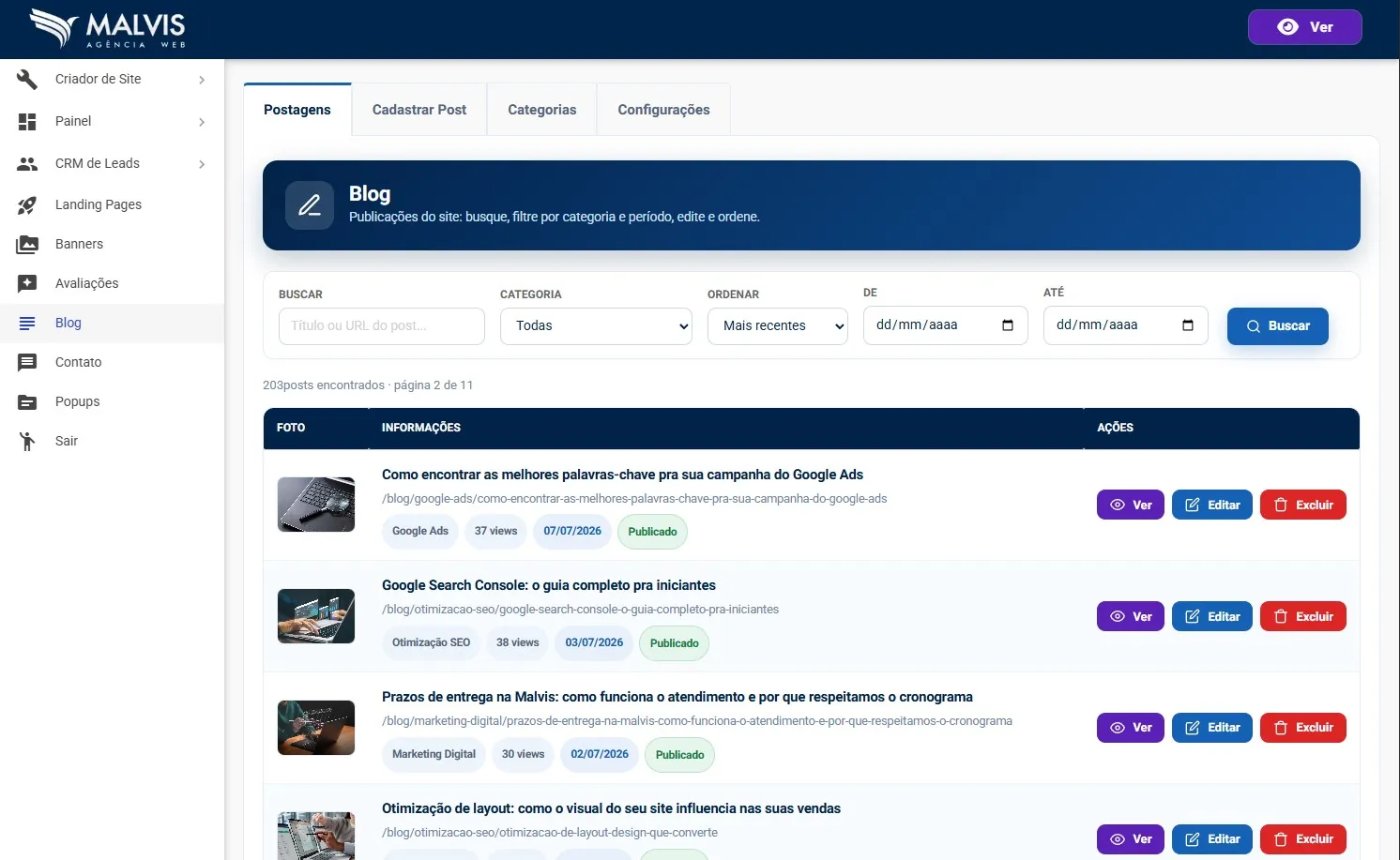Switch to the Postagens tab

pyautogui.click(x=297, y=110)
